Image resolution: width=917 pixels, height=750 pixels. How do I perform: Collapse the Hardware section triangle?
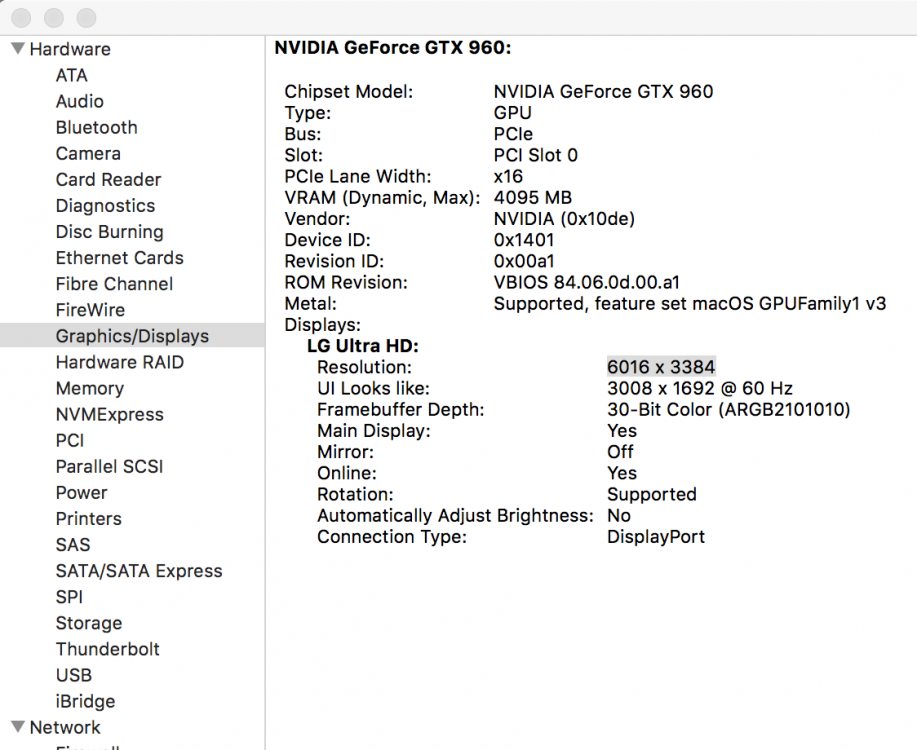coord(18,49)
